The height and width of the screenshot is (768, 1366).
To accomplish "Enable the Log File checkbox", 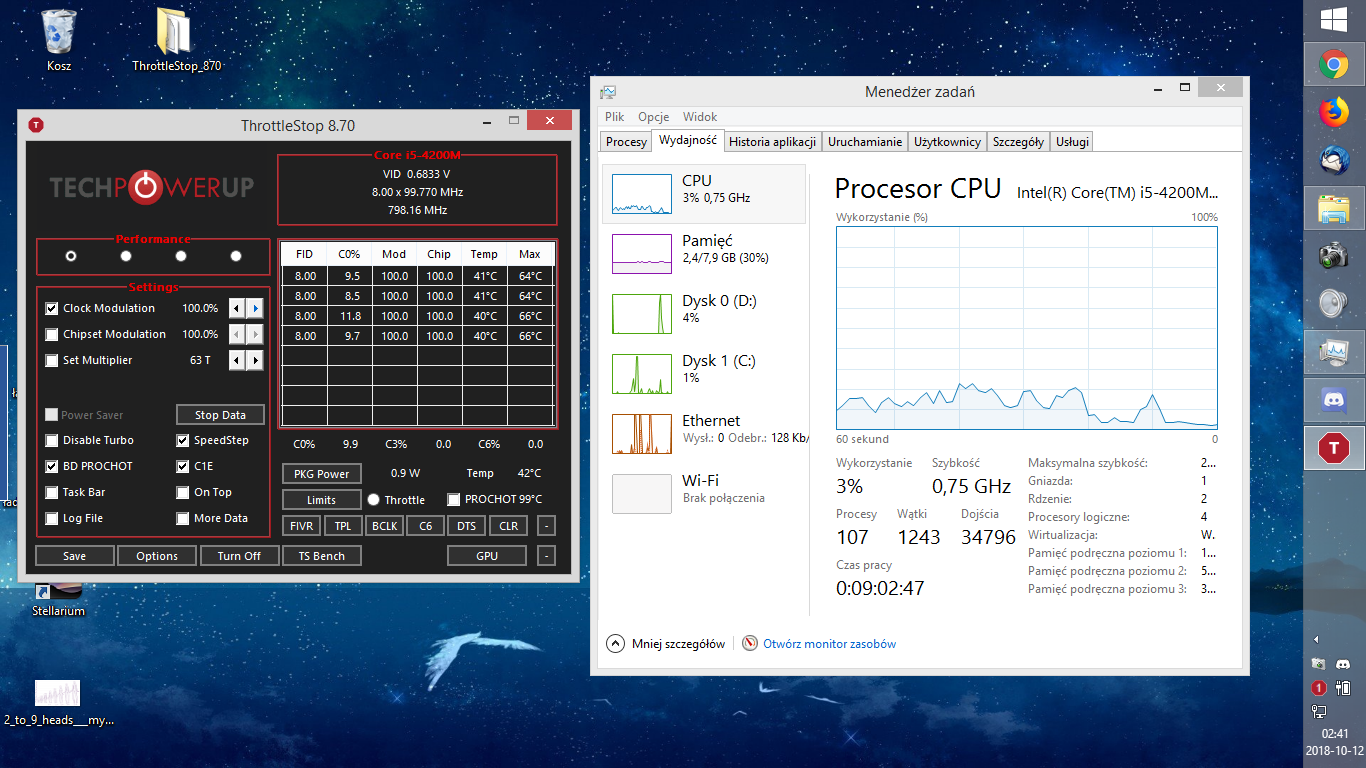I will pyautogui.click(x=52, y=518).
